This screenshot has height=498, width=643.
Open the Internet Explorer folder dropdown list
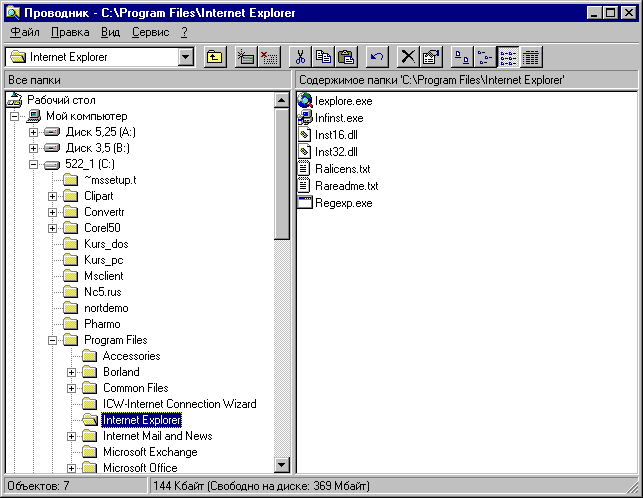(185, 57)
